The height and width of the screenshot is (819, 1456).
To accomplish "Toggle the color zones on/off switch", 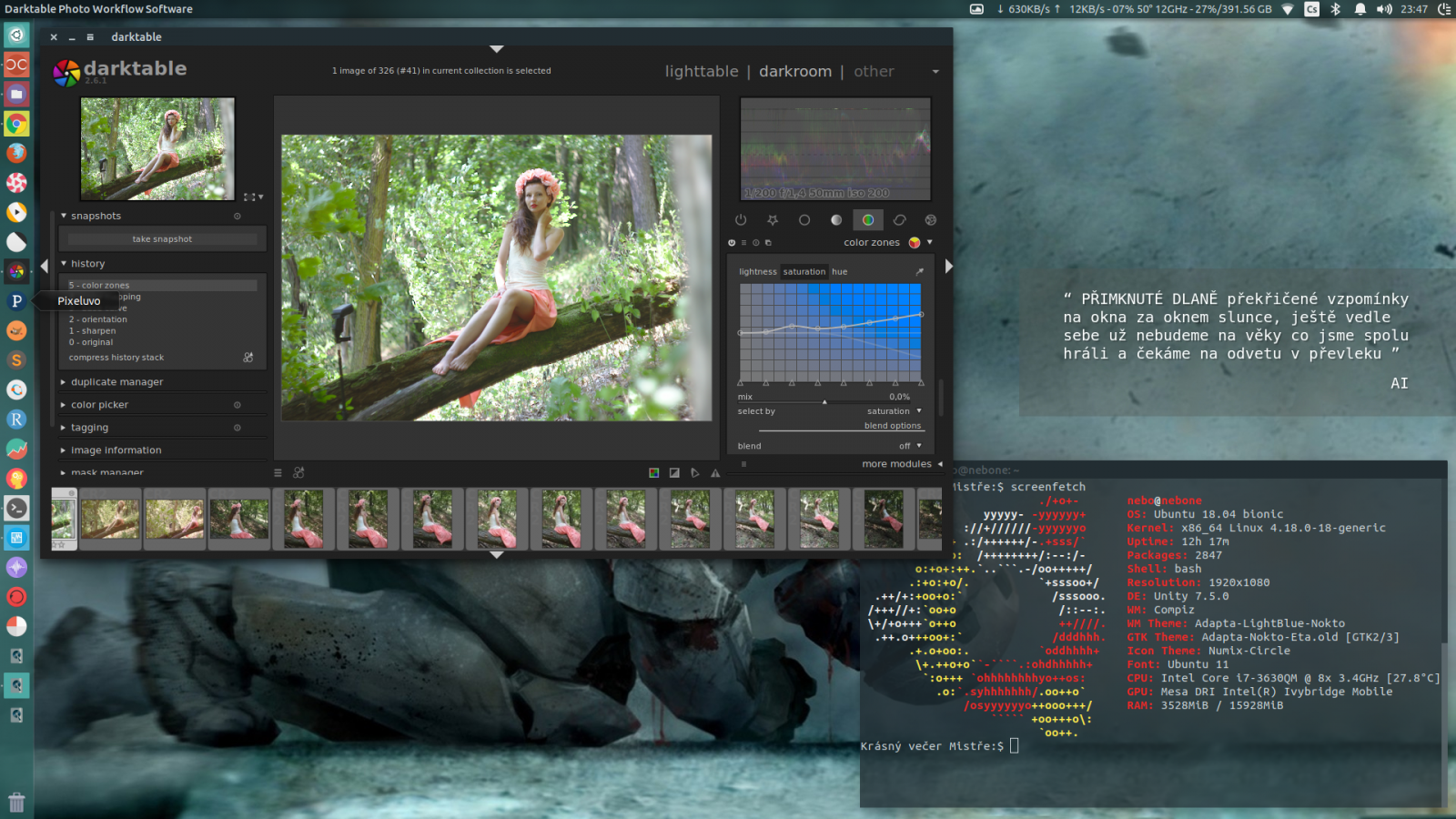I will click(x=732, y=243).
